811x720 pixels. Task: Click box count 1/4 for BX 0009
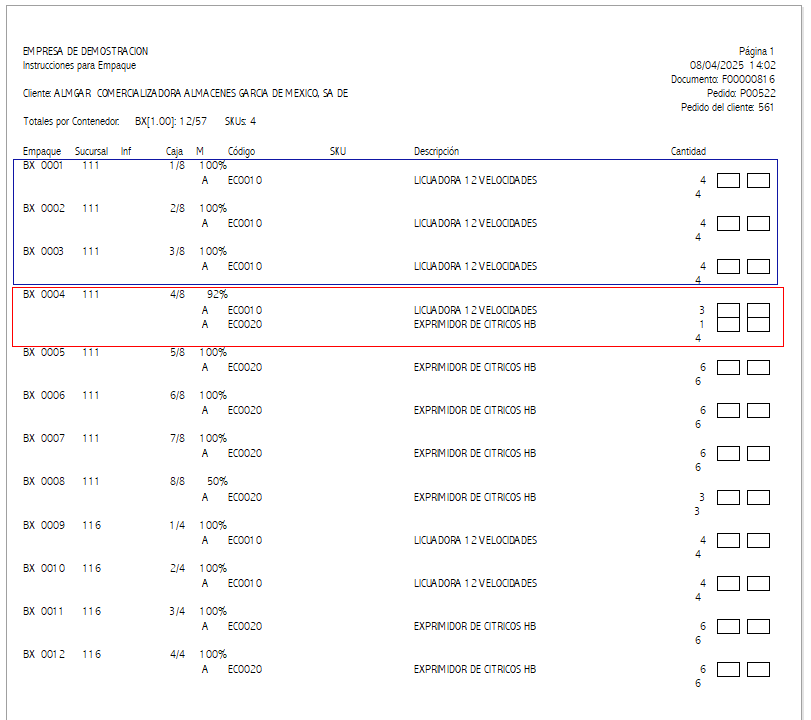point(177,525)
